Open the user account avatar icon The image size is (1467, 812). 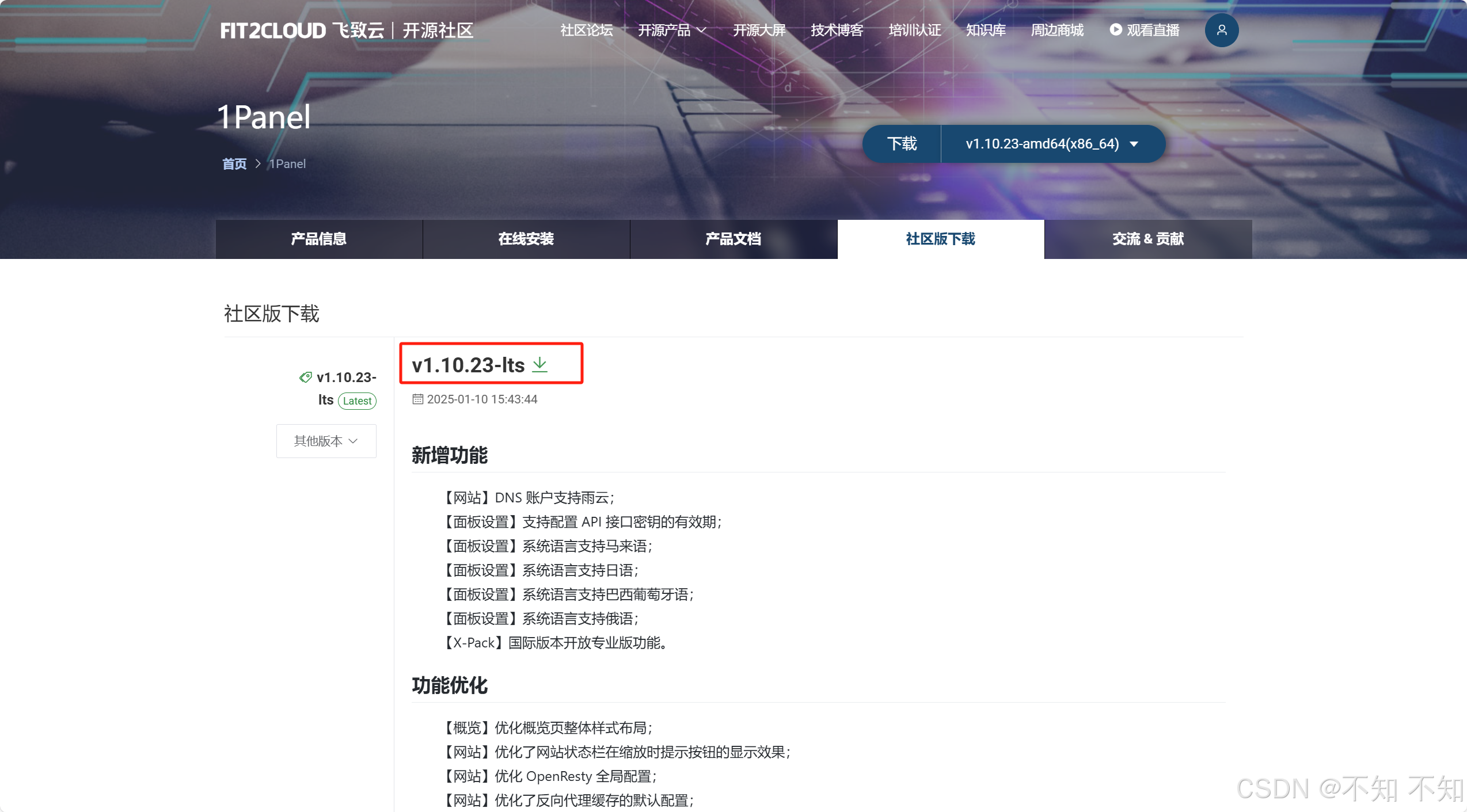(x=1221, y=30)
